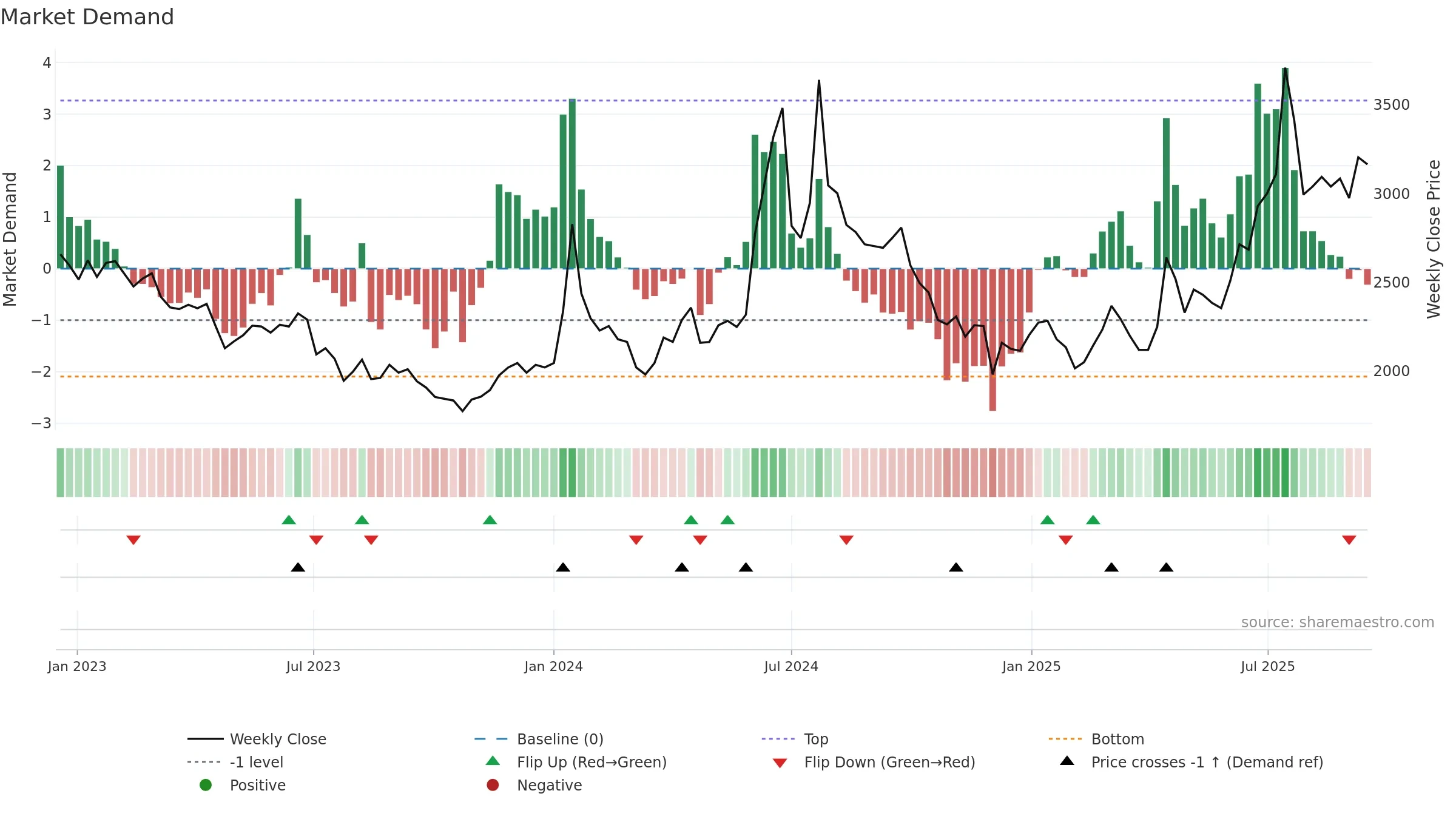Click the black price-cross marker in mid-April 2025
1456x819 pixels.
pyautogui.click(x=1166, y=567)
